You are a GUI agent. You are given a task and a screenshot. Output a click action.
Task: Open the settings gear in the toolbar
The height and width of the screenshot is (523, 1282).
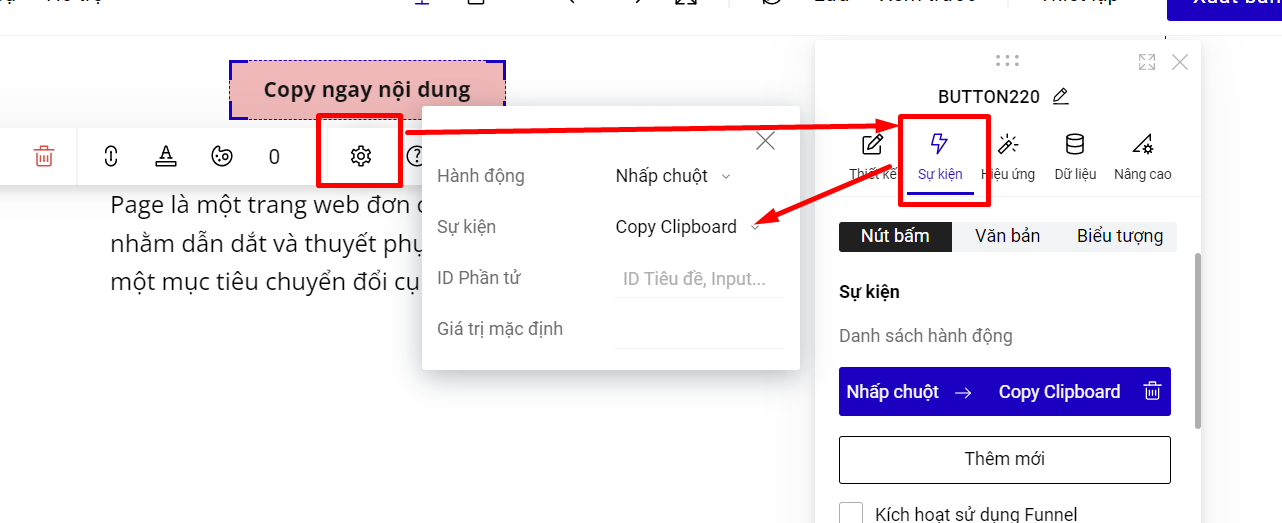point(361,156)
